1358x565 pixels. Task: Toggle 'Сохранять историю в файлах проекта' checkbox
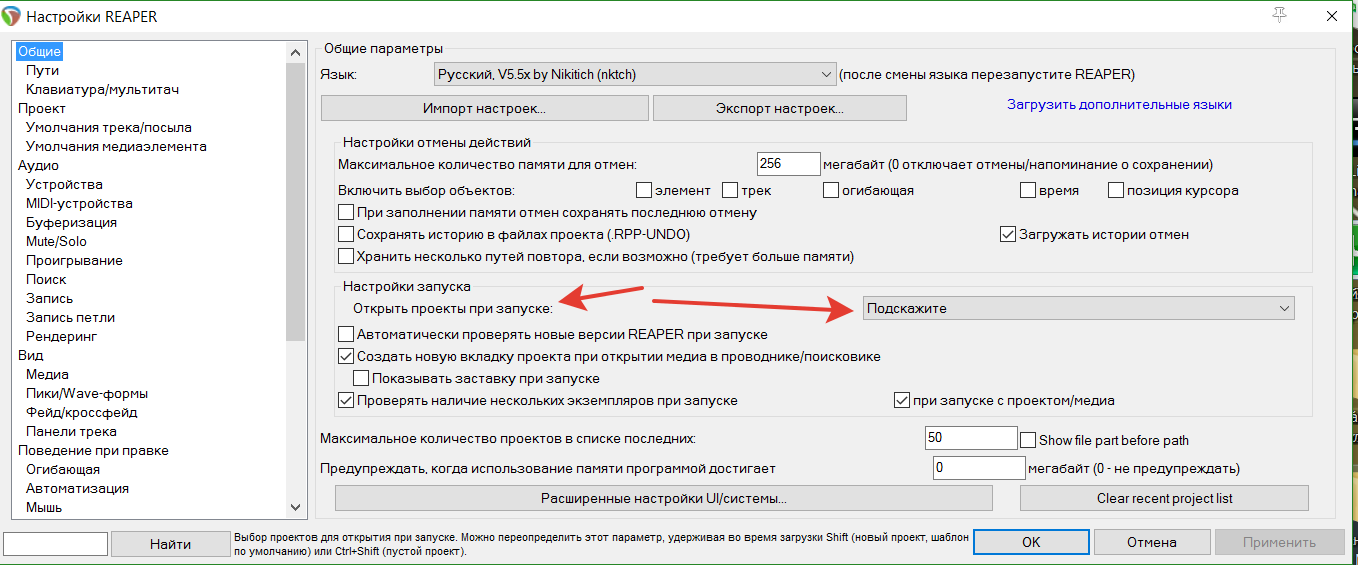click(346, 234)
